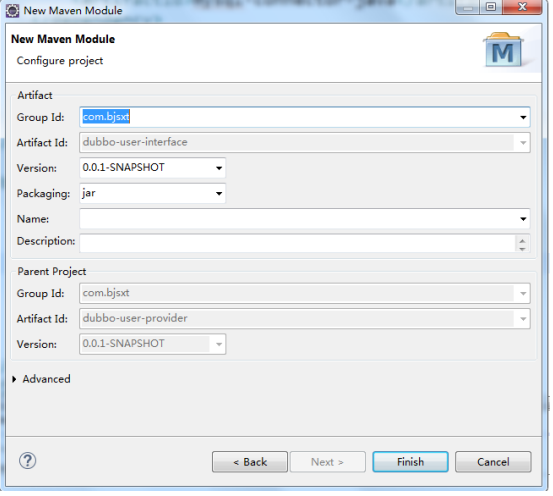
Task: Click the 'Packaging:' label
Action: pyautogui.click(x=43, y=194)
